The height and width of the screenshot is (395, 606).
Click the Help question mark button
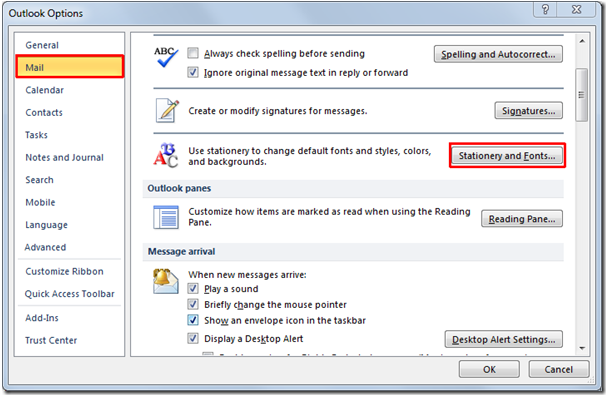click(545, 9)
